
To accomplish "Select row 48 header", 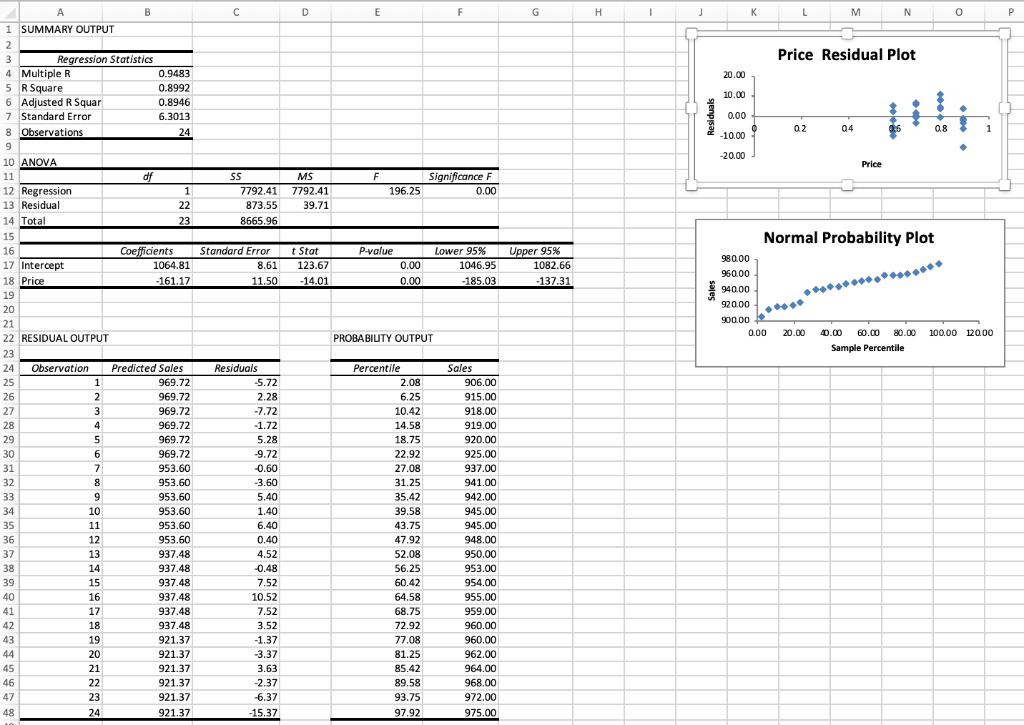I will [x=9, y=713].
